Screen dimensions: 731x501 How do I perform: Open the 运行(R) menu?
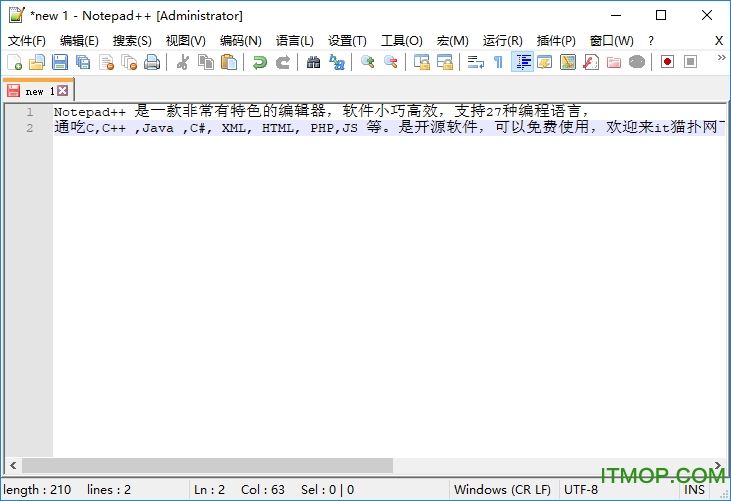[x=503, y=41]
